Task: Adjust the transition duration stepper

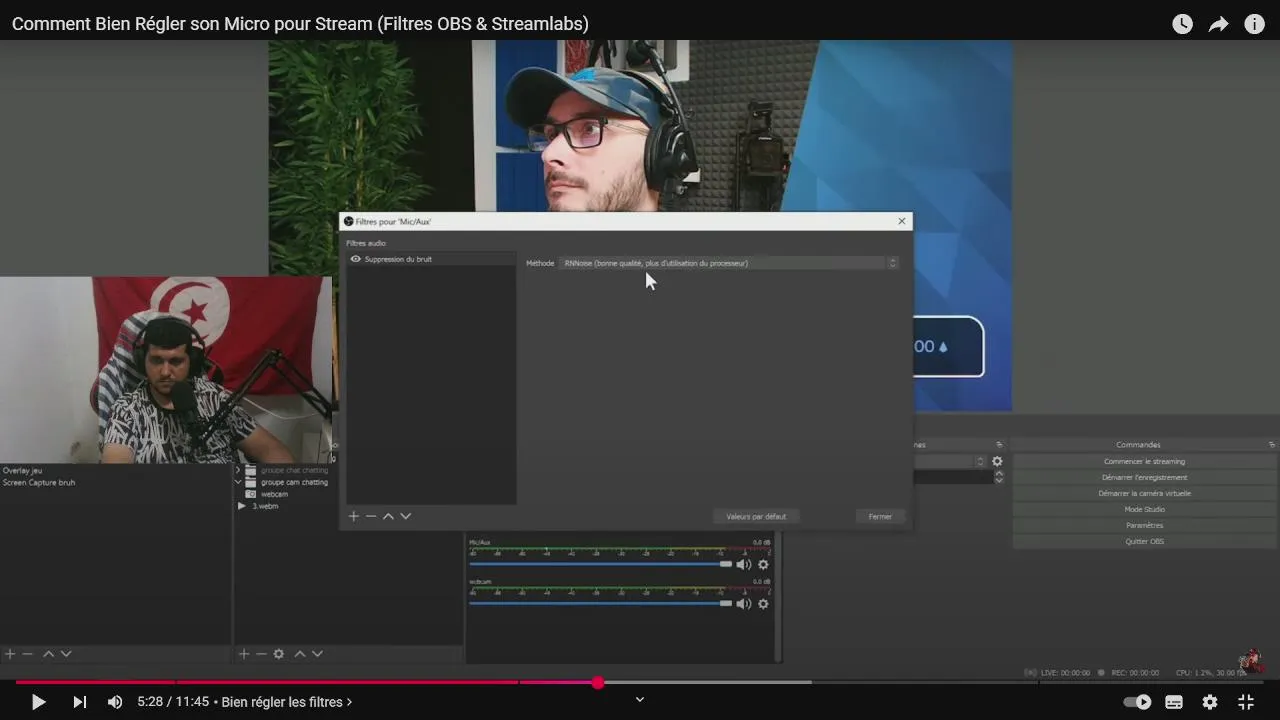Action: click(x=998, y=477)
